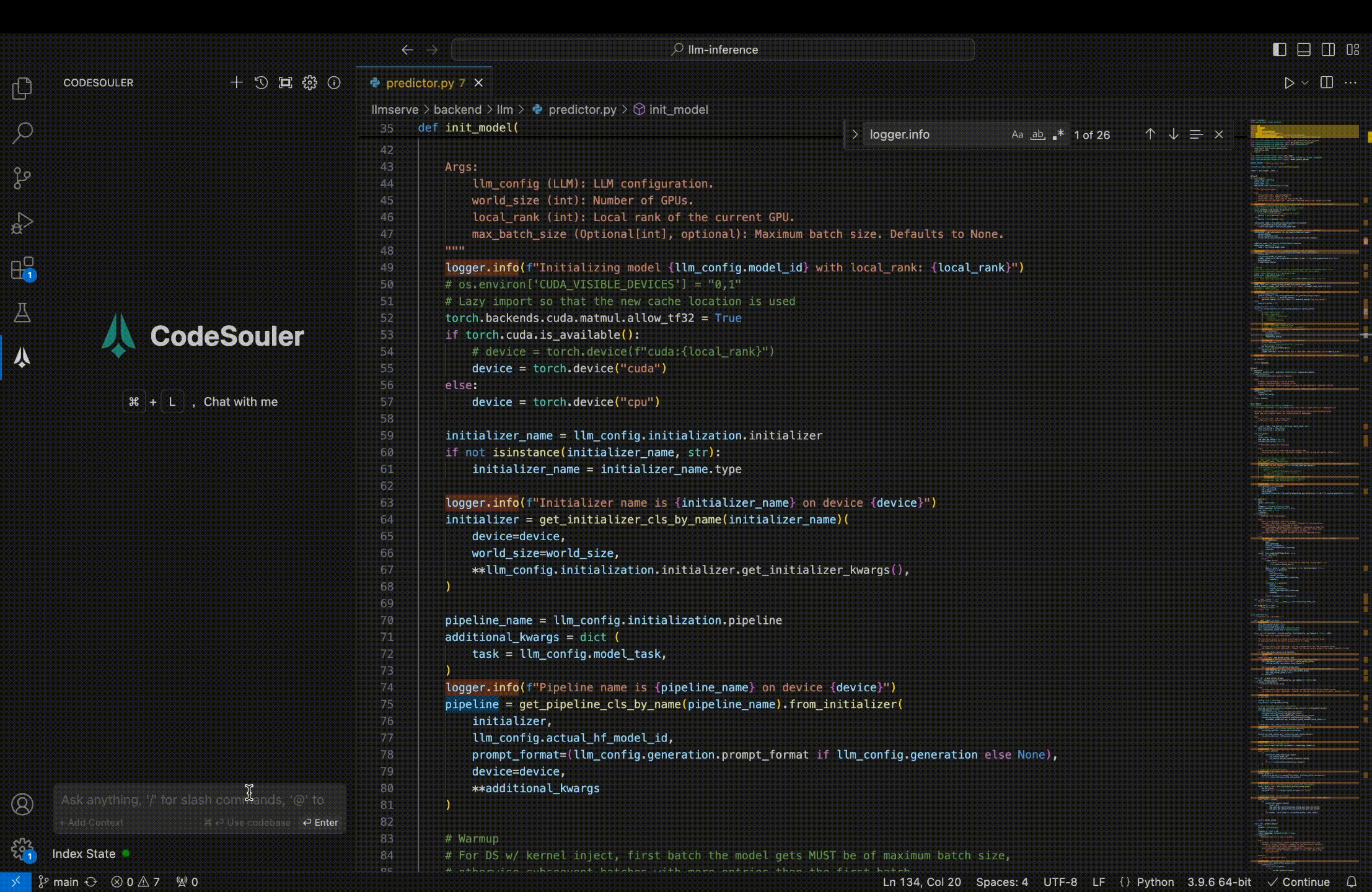
Task: Open CodeSouler extension in activity bar
Action: [x=22, y=357]
